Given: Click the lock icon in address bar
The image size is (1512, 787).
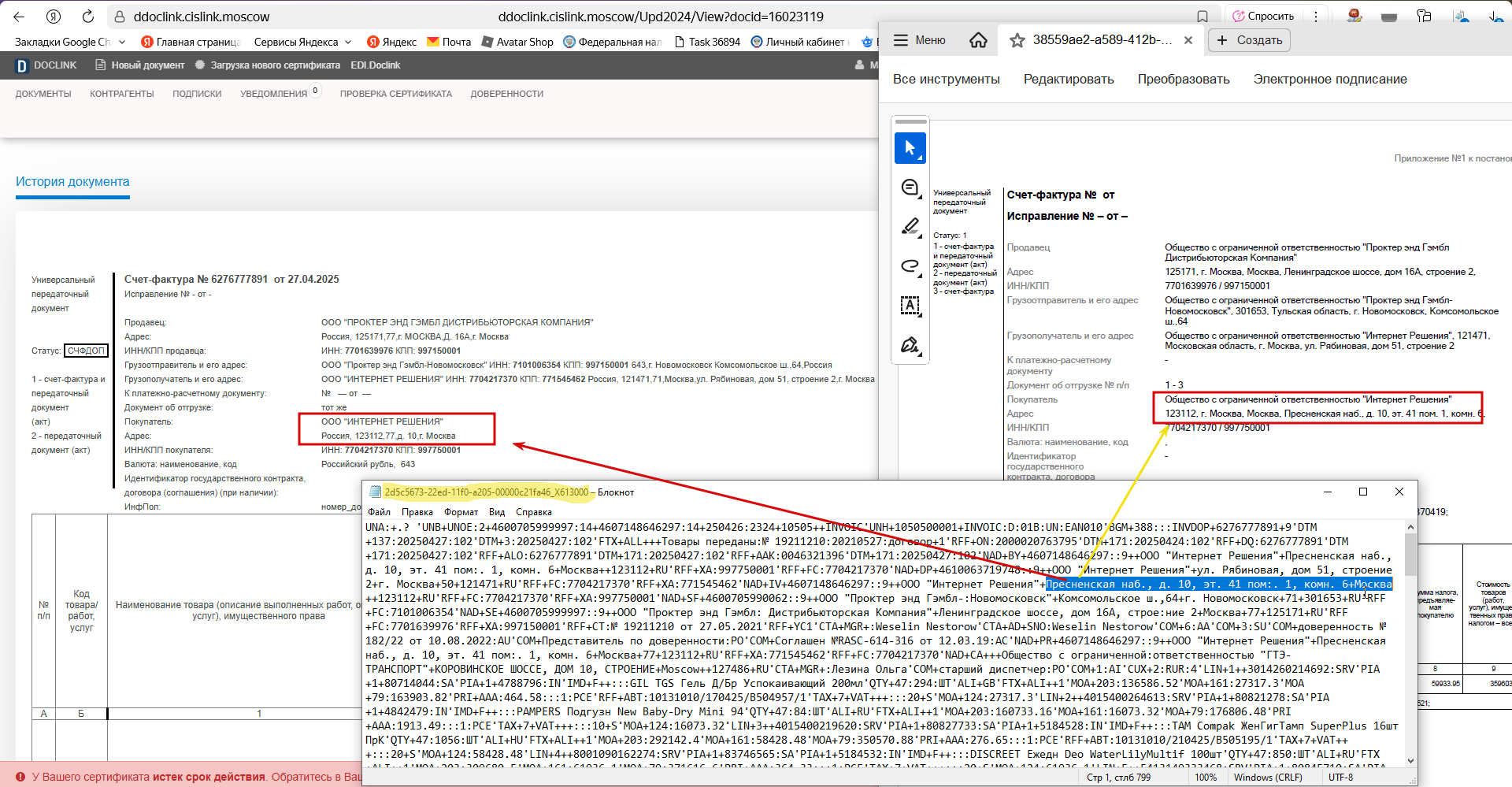Looking at the screenshot, I should (x=119, y=17).
